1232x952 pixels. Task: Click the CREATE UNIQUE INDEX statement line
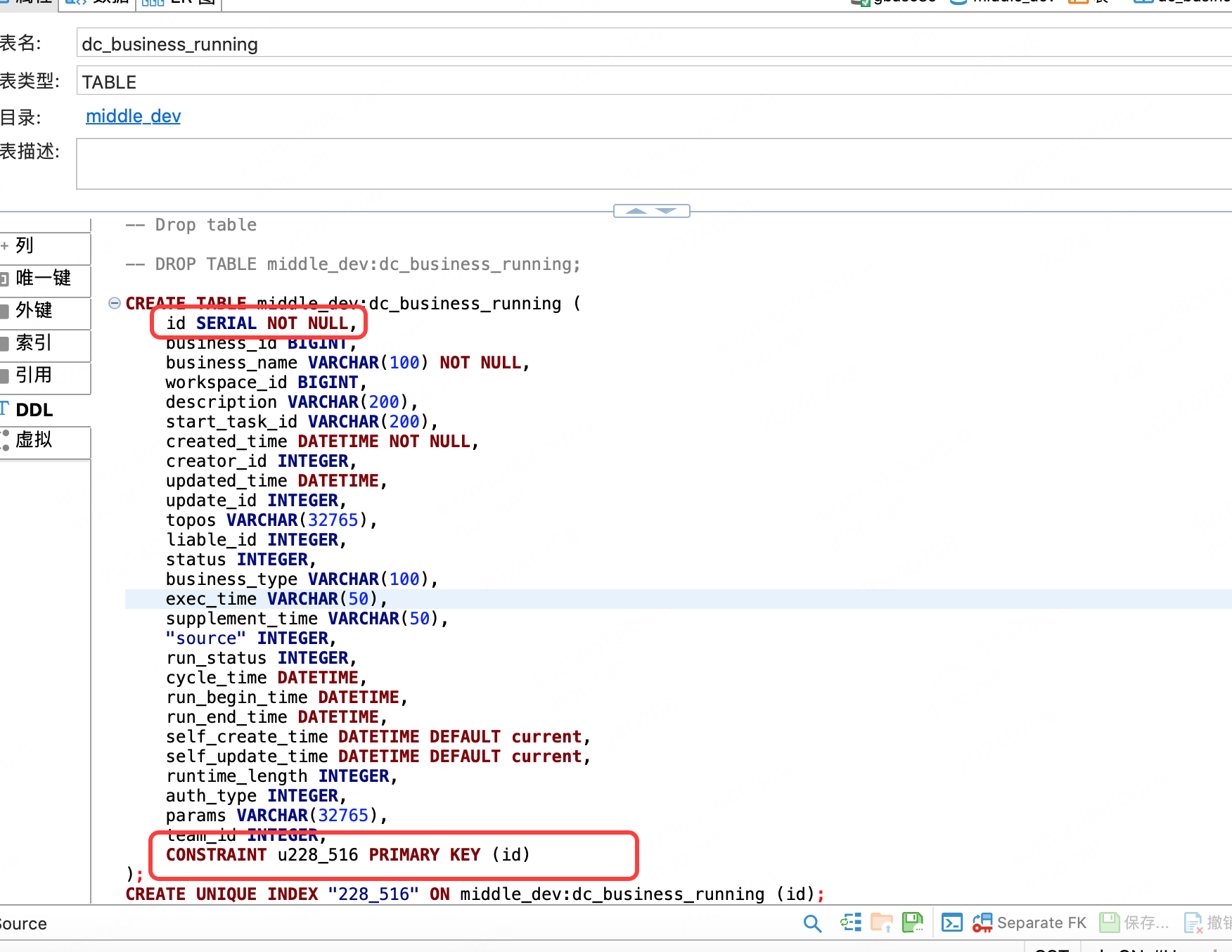pos(475,894)
